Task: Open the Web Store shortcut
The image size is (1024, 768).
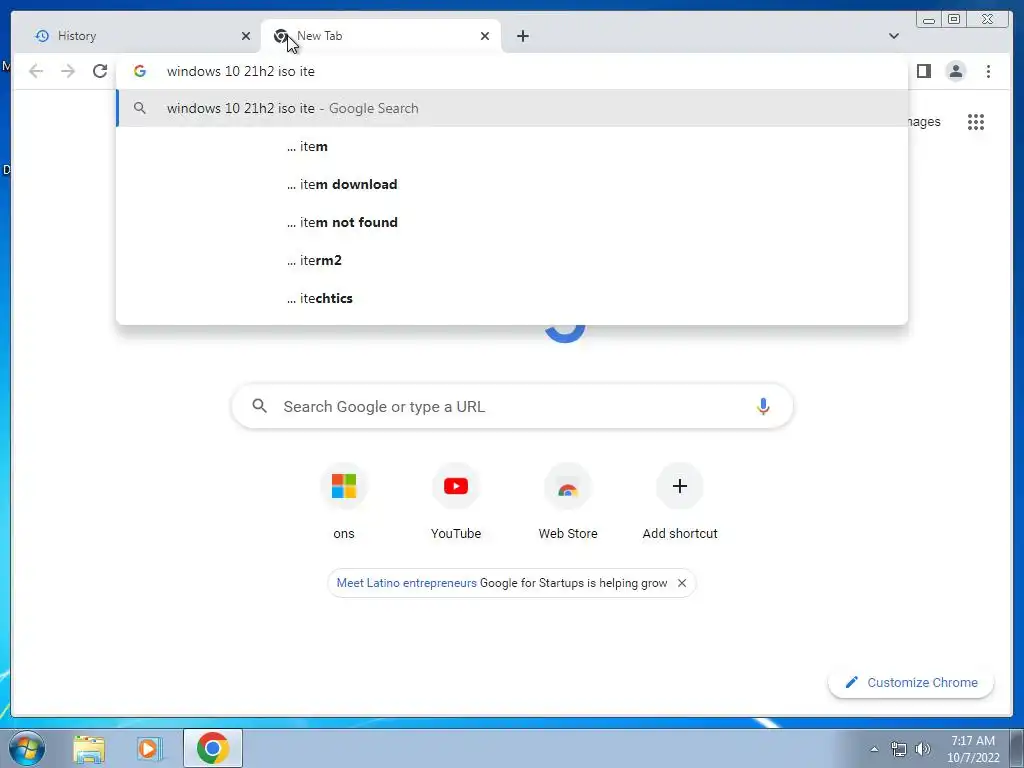Action: (x=568, y=502)
